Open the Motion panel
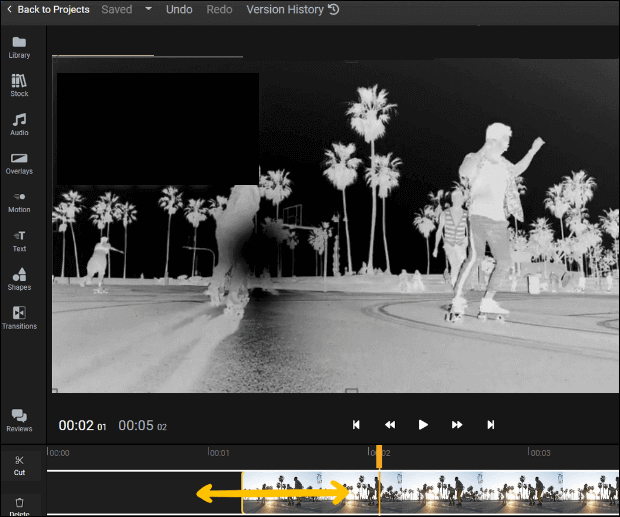Image resolution: width=620 pixels, height=517 pixels. 19,202
